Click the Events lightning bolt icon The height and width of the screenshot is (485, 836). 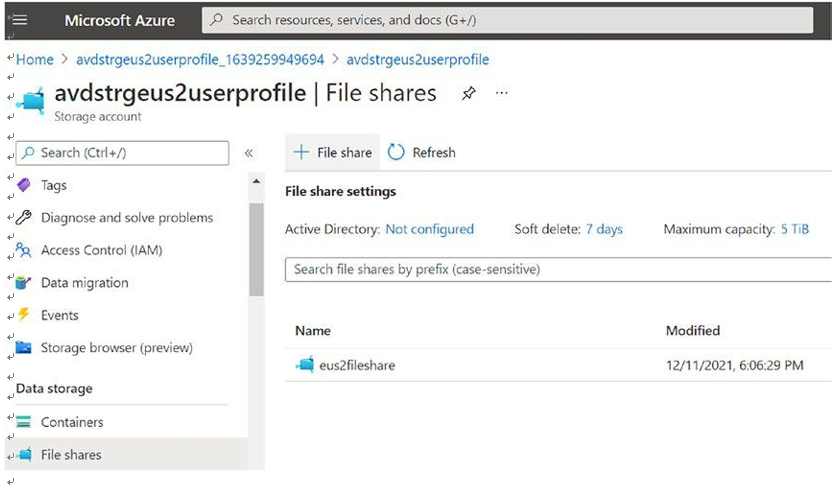pyautogui.click(x=23, y=314)
